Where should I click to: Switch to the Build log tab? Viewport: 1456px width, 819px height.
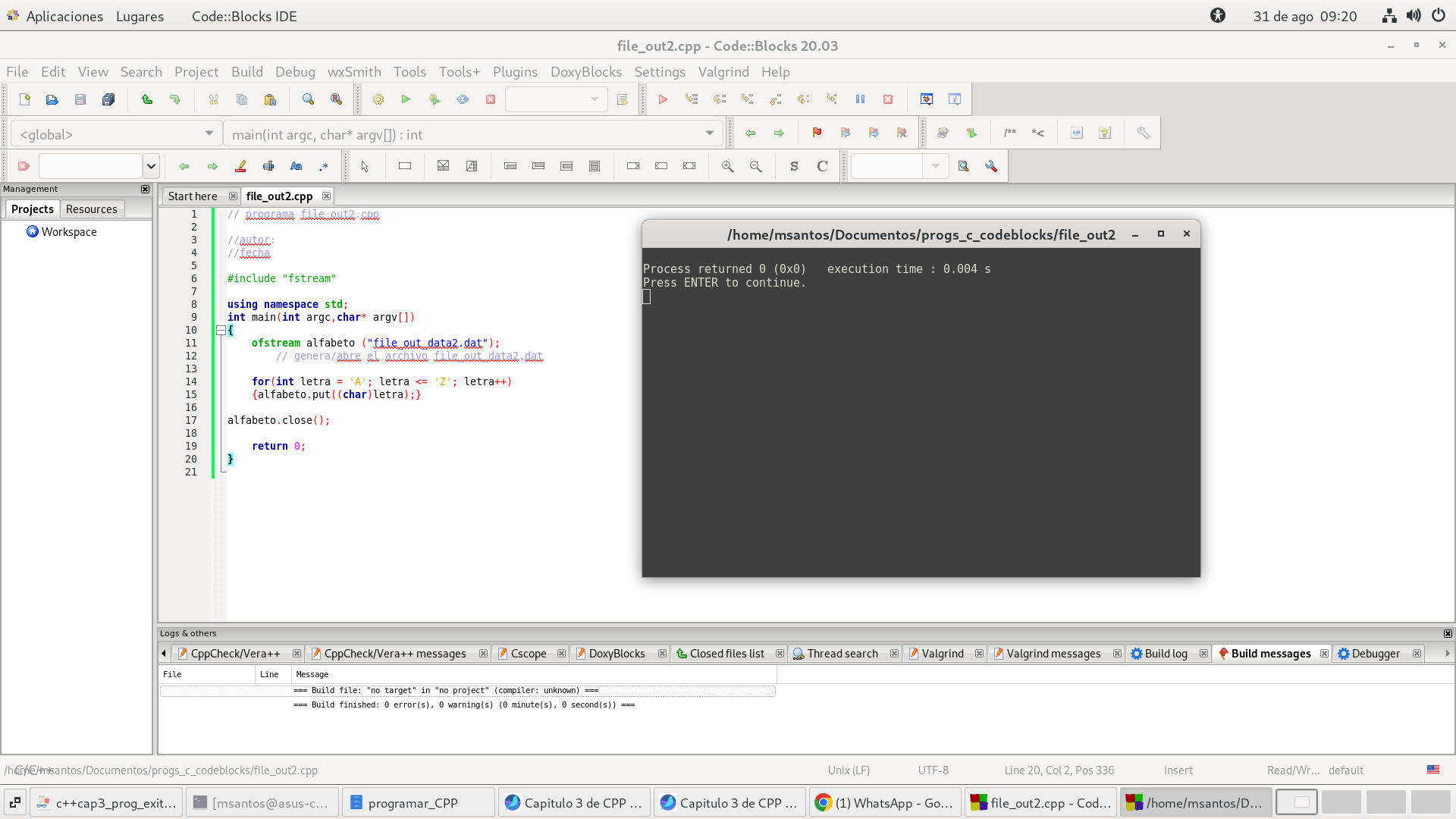(1165, 654)
